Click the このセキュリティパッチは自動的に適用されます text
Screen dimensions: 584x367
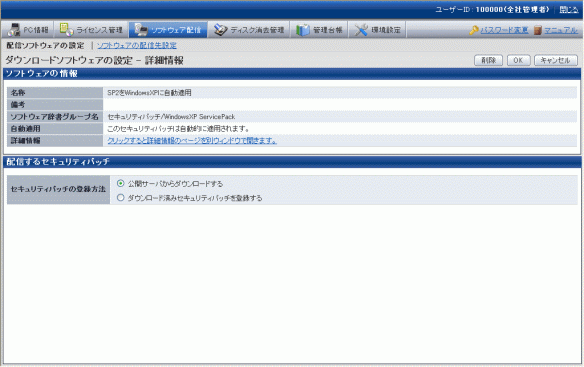178,129
